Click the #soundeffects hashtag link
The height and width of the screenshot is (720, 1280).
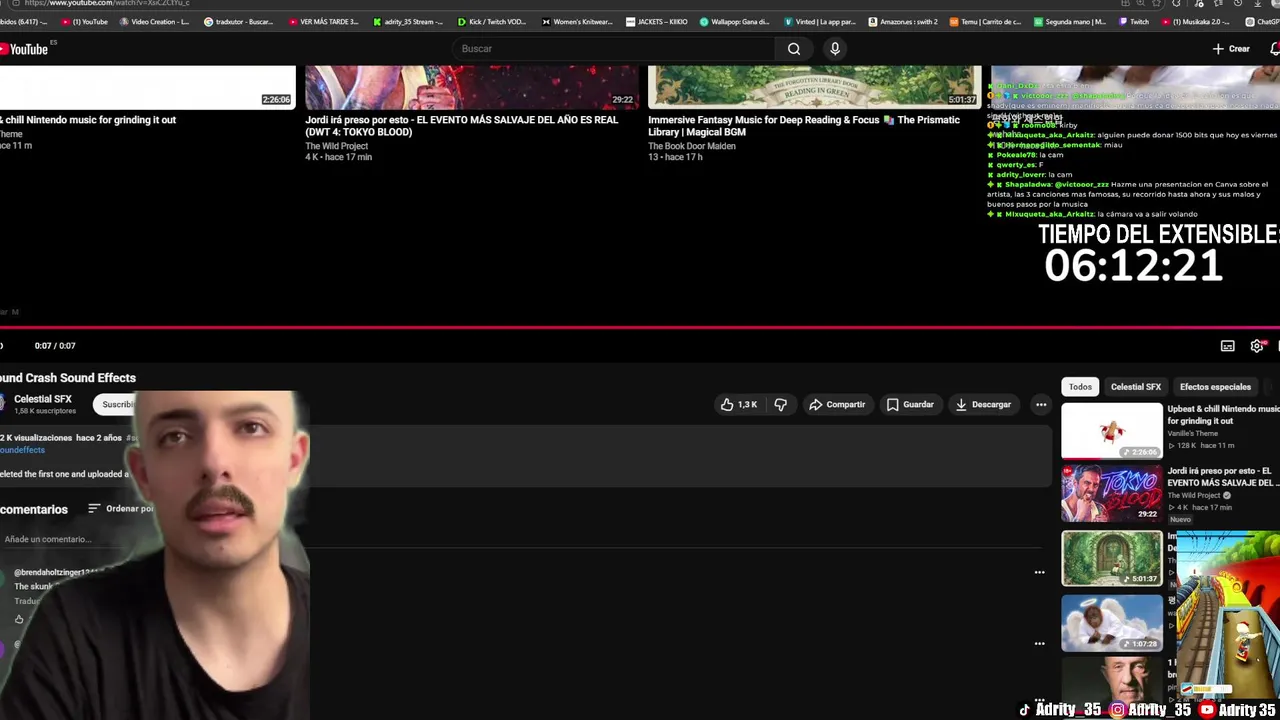pos(23,450)
